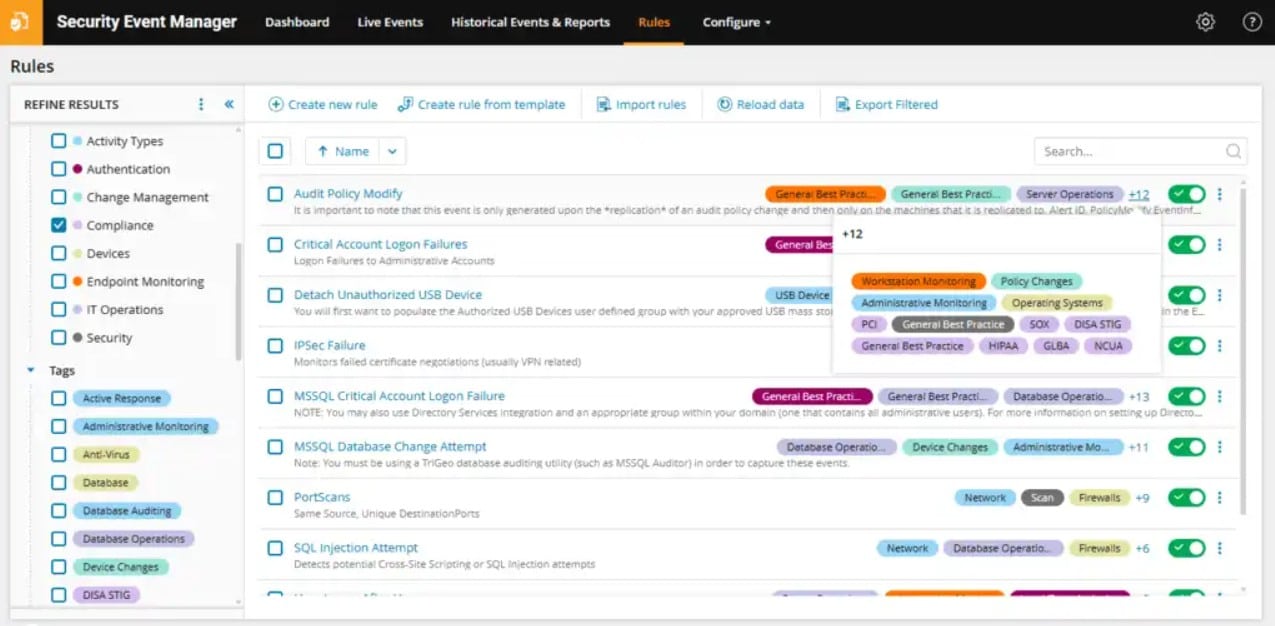The image size is (1275, 626).
Task: Collapse the Refine Results panel with double chevron
Action: [x=229, y=104]
